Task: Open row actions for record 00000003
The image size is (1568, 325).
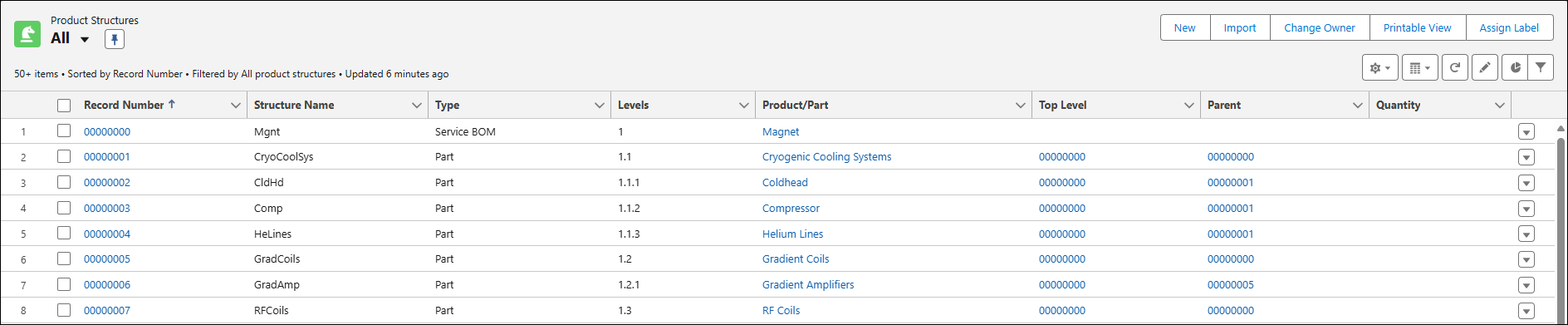Action: pyautogui.click(x=1526, y=209)
